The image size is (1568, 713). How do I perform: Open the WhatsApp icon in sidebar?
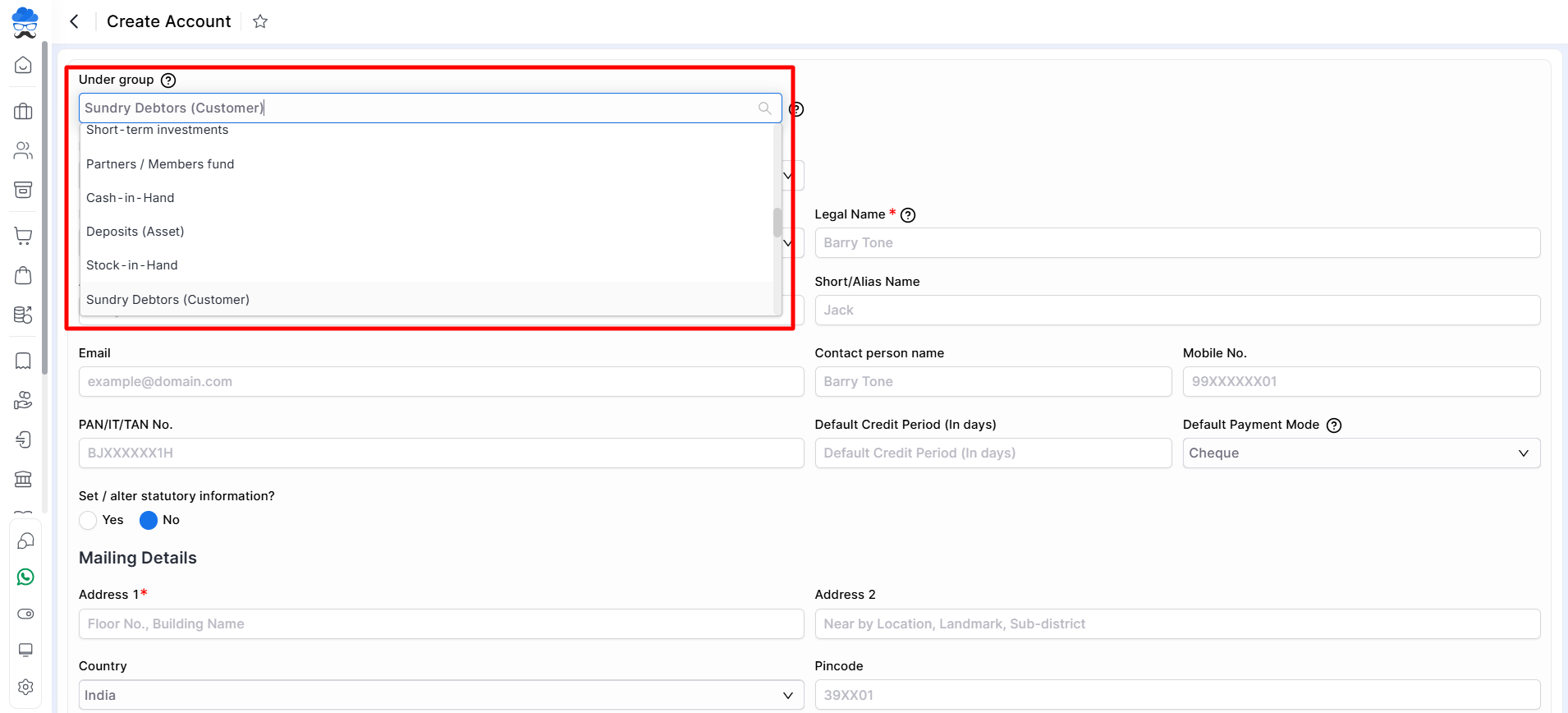coord(25,577)
